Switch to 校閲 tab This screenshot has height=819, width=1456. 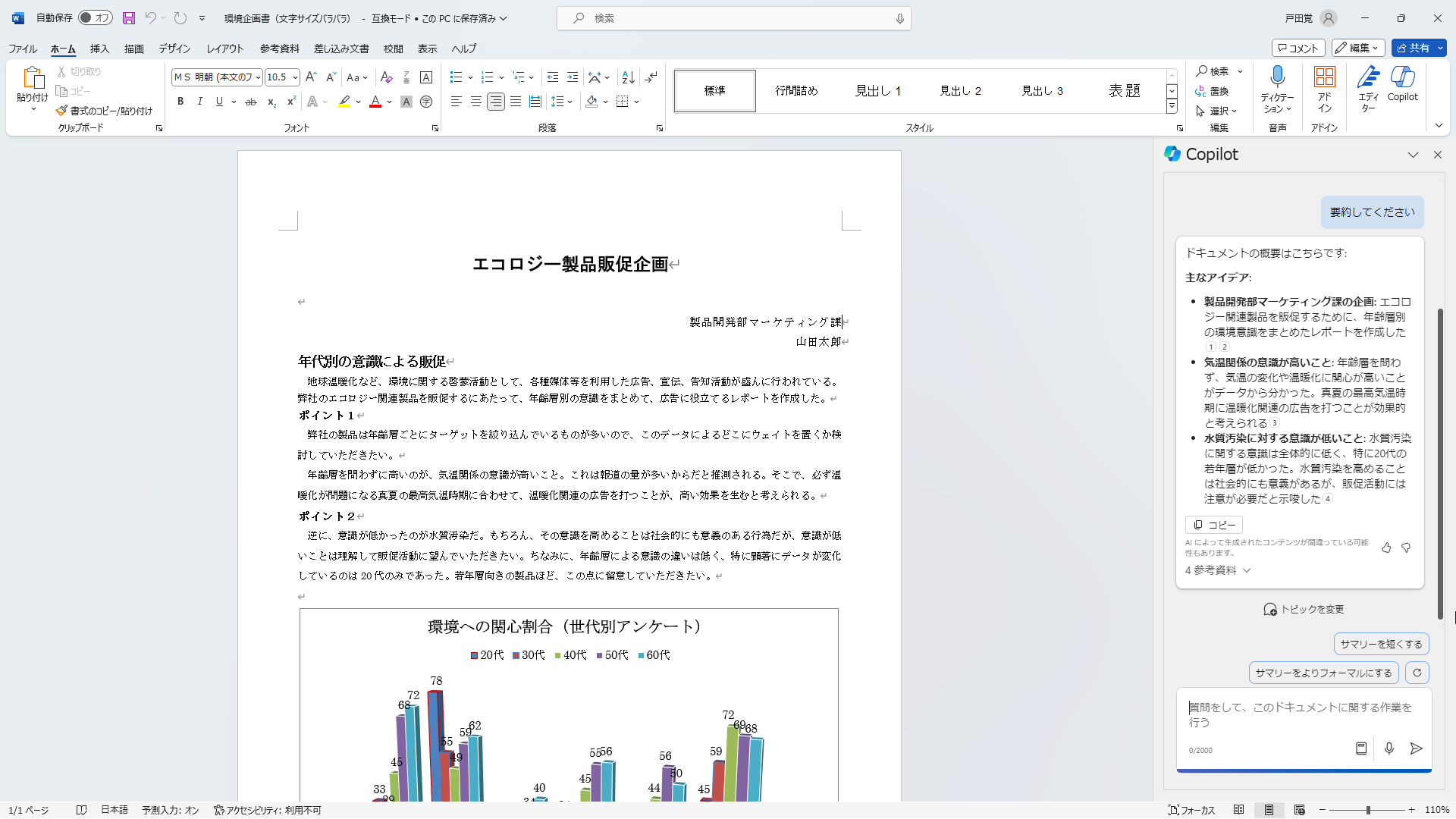click(394, 49)
